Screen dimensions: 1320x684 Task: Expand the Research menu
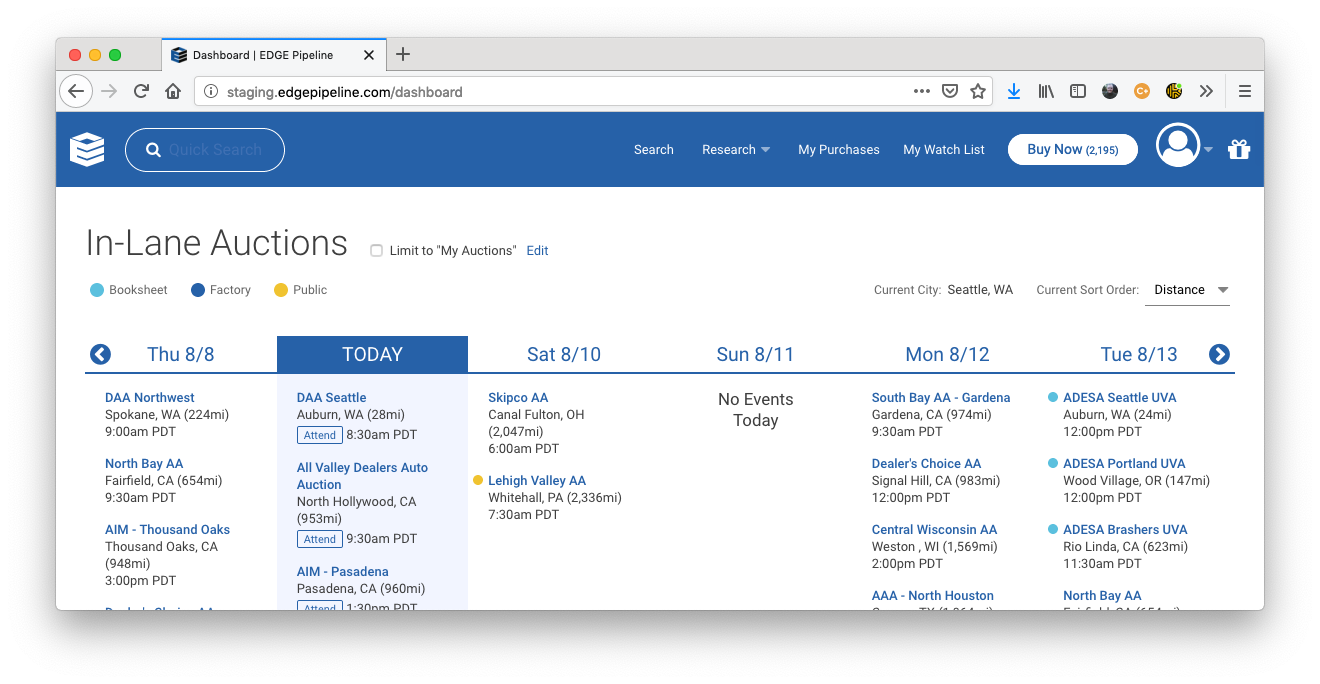736,150
